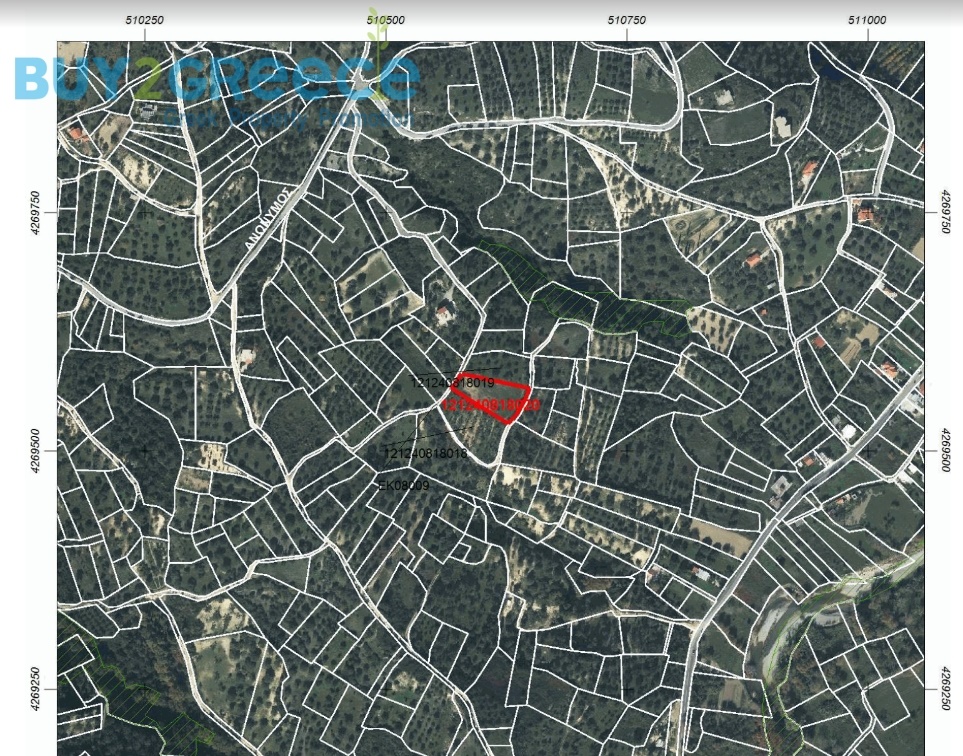Click the right-side 4269250 northing label
The height and width of the screenshot is (756, 963).
click(x=945, y=690)
